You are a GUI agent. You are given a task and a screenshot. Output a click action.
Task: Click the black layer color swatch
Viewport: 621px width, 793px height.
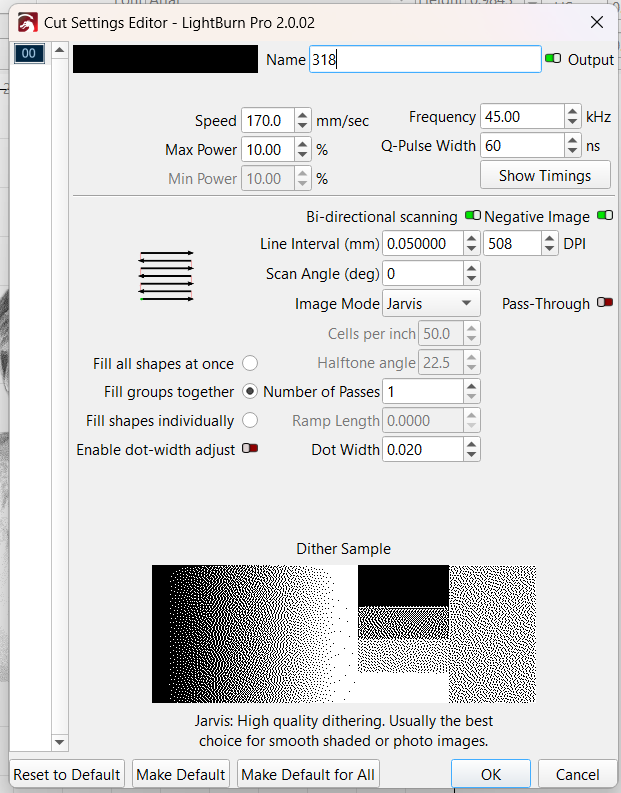point(165,59)
